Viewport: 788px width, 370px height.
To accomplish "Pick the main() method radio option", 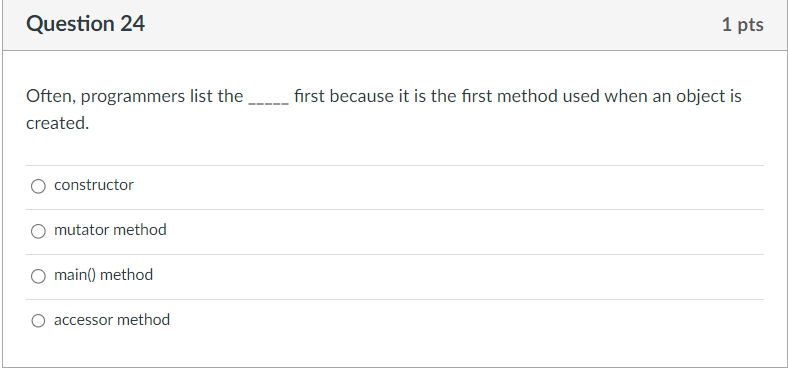I will point(38,276).
